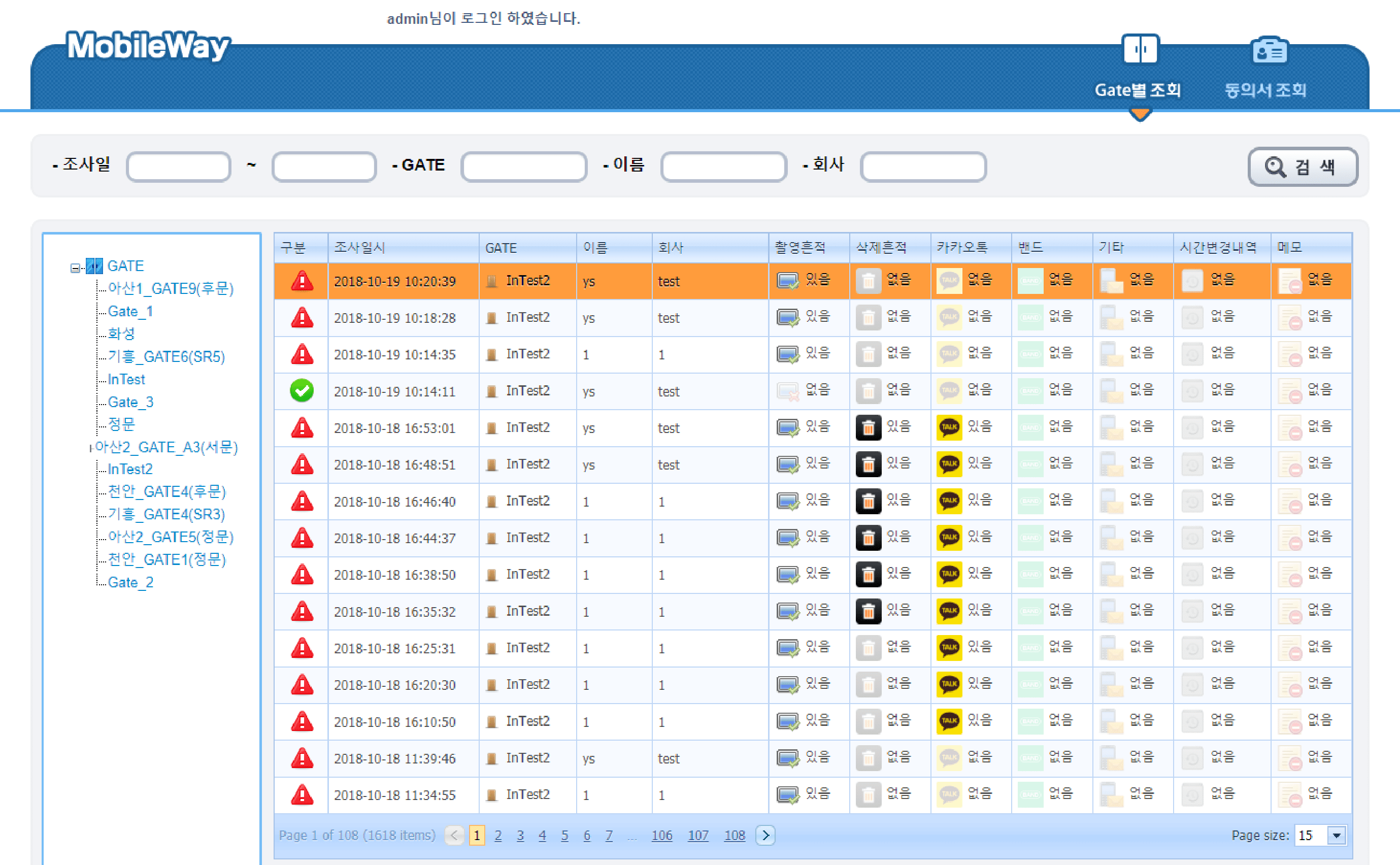Select 아산2_GATE_A3(서문) in the tree
Screen dimensions: 1400x865
[166, 447]
